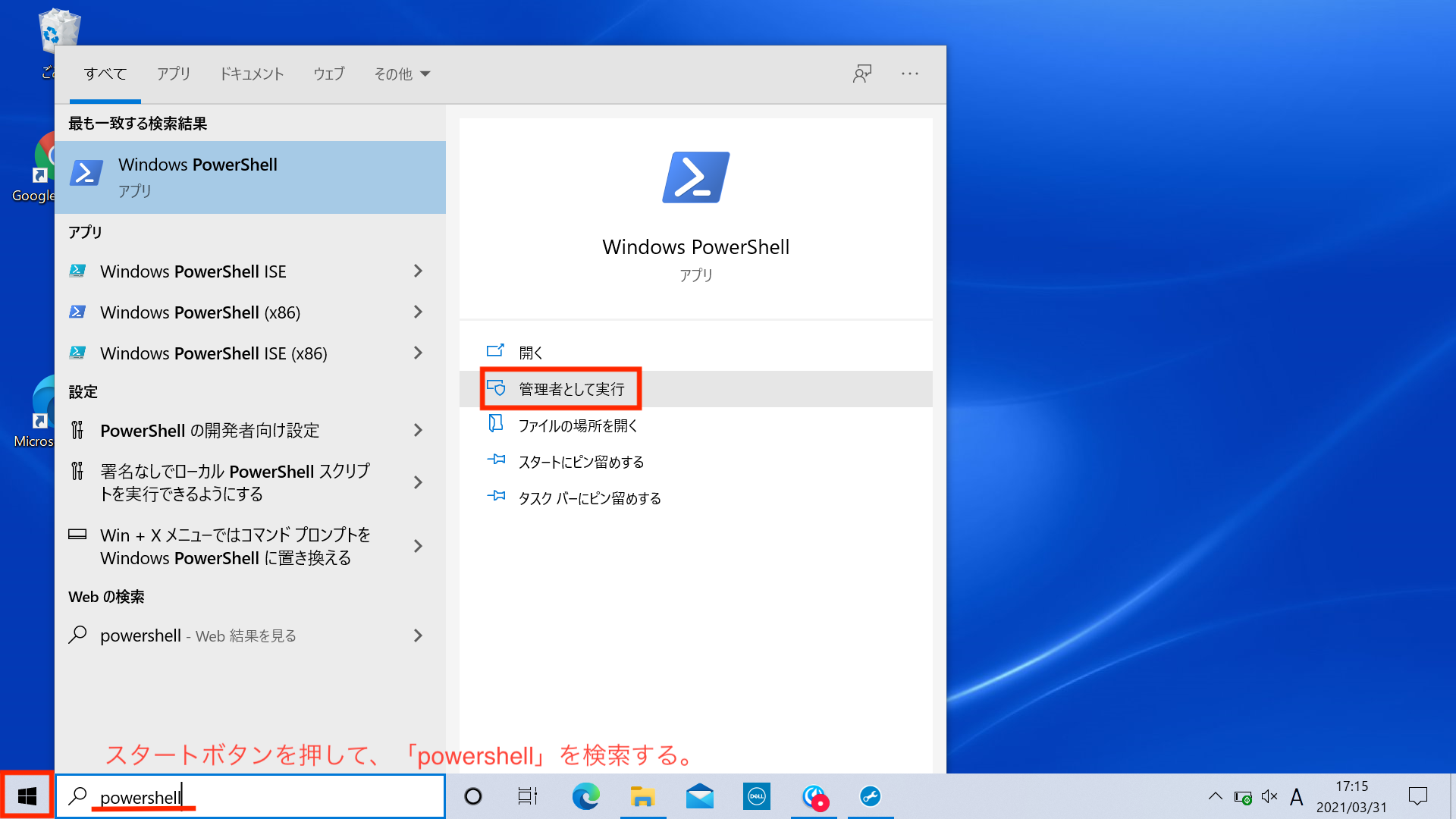
Task: Select the Windows PowerShell best match result
Action: [x=250, y=177]
